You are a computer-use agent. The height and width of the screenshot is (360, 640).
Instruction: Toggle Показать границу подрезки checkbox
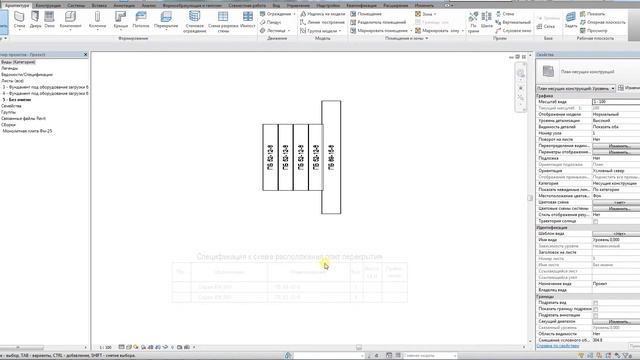596,309
